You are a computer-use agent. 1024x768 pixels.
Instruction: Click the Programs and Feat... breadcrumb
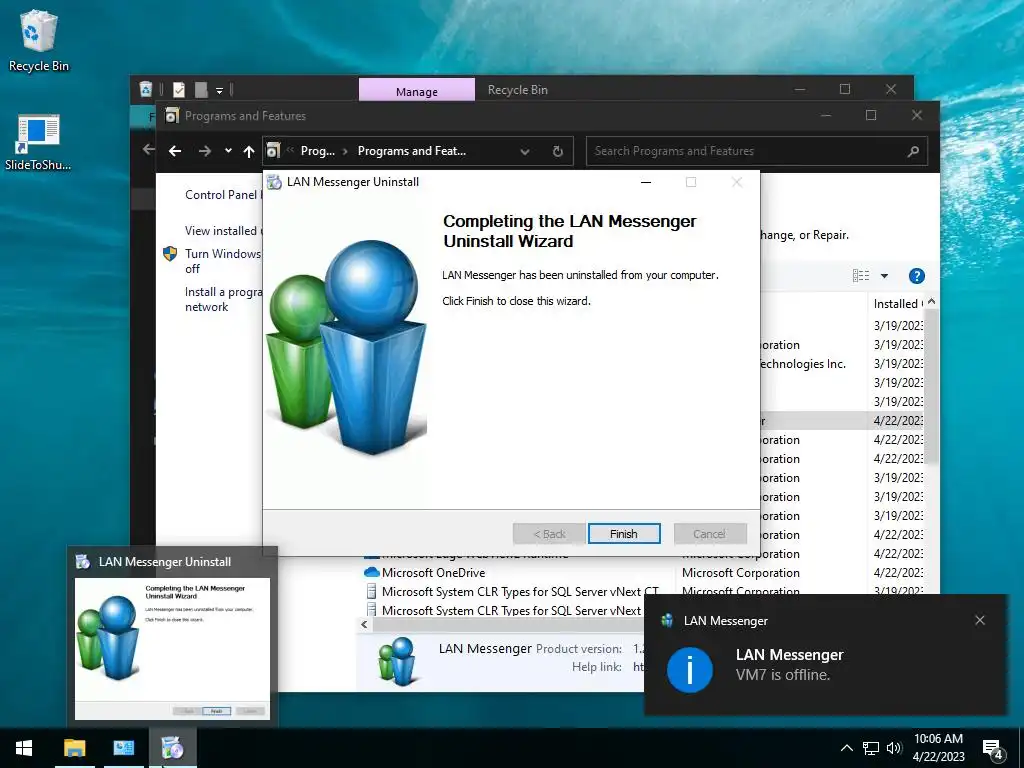[x=411, y=151]
